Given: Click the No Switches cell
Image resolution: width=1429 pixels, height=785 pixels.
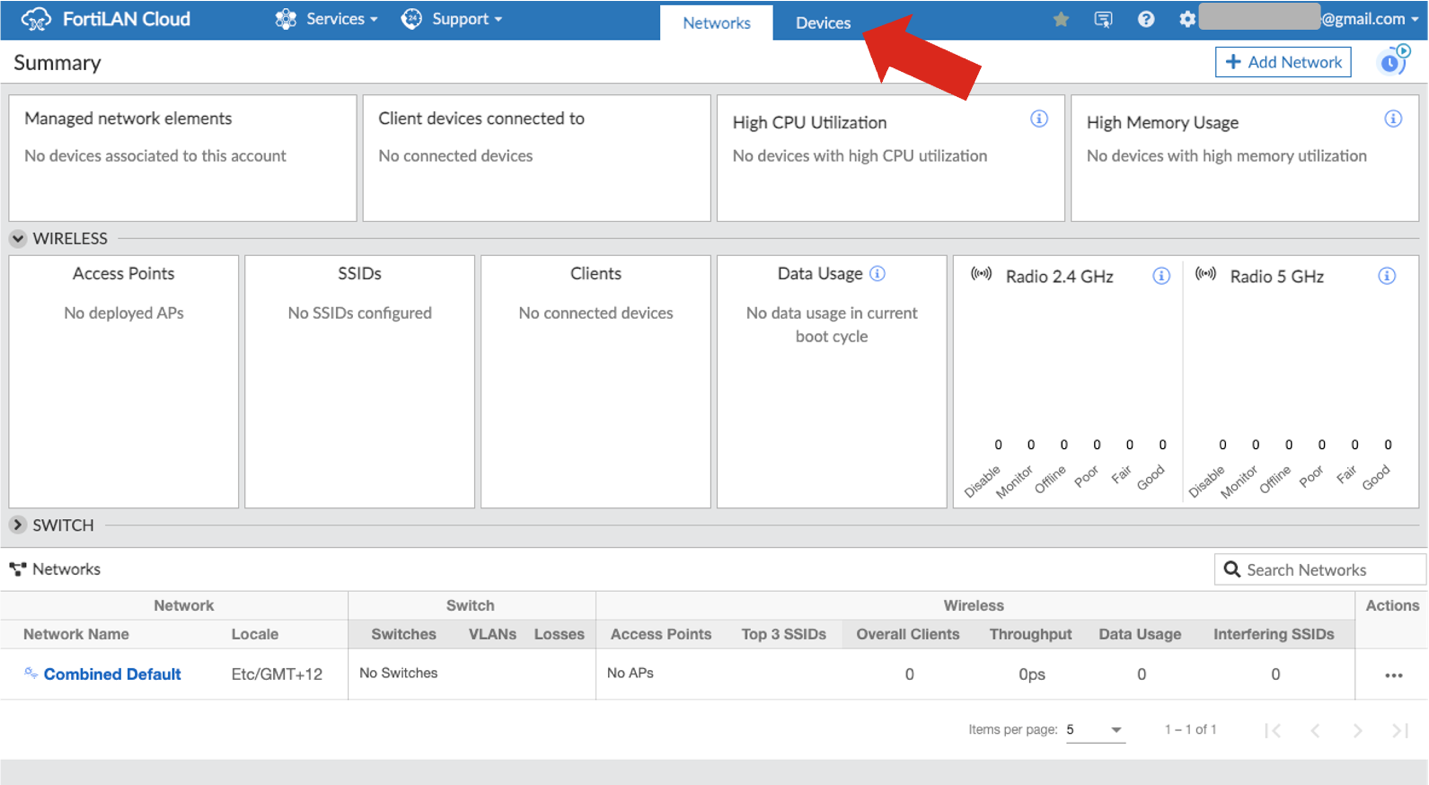Looking at the screenshot, I should tap(398, 673).
